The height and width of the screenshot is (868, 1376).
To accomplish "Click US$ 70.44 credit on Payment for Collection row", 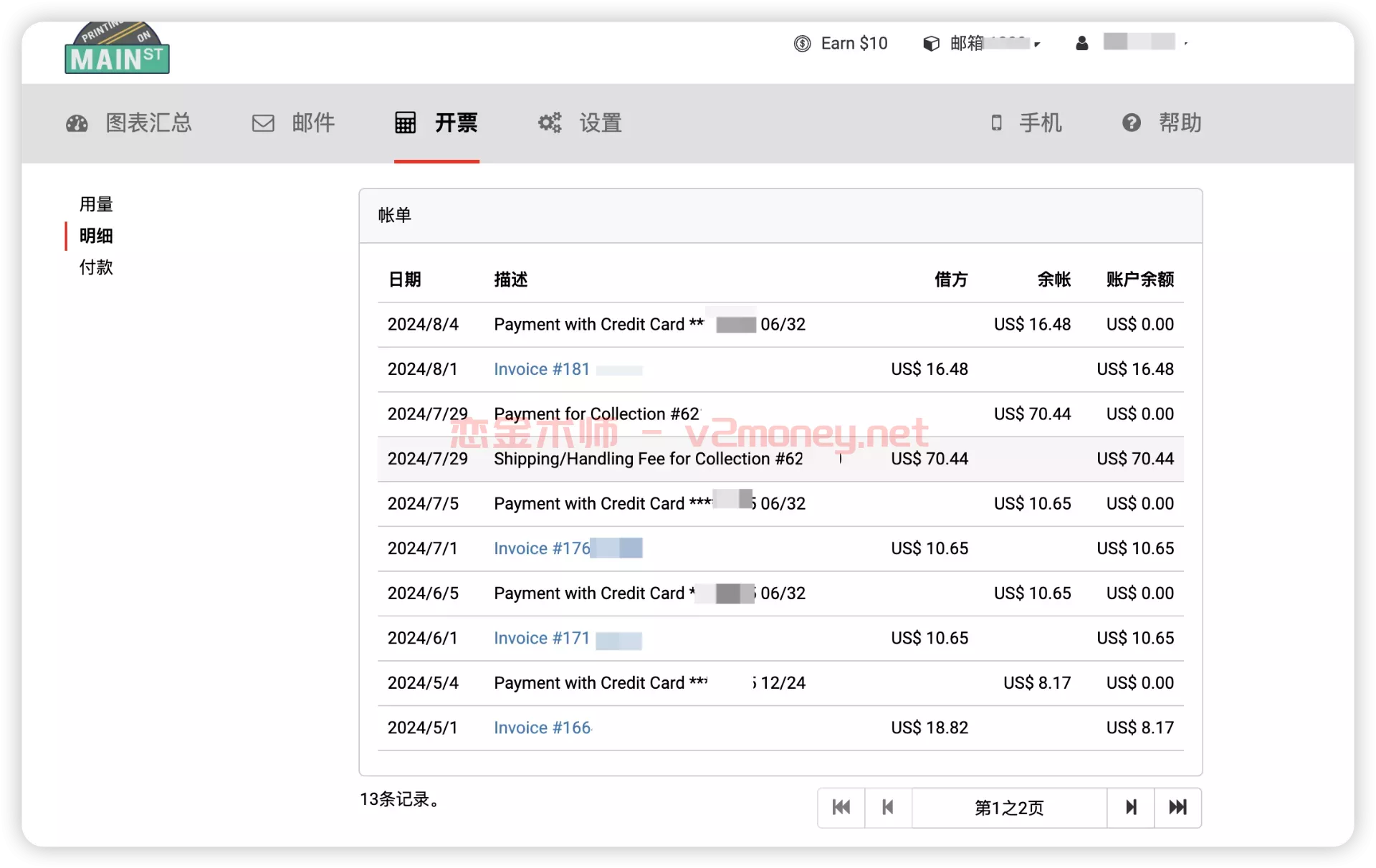I will click(1032, 414).
